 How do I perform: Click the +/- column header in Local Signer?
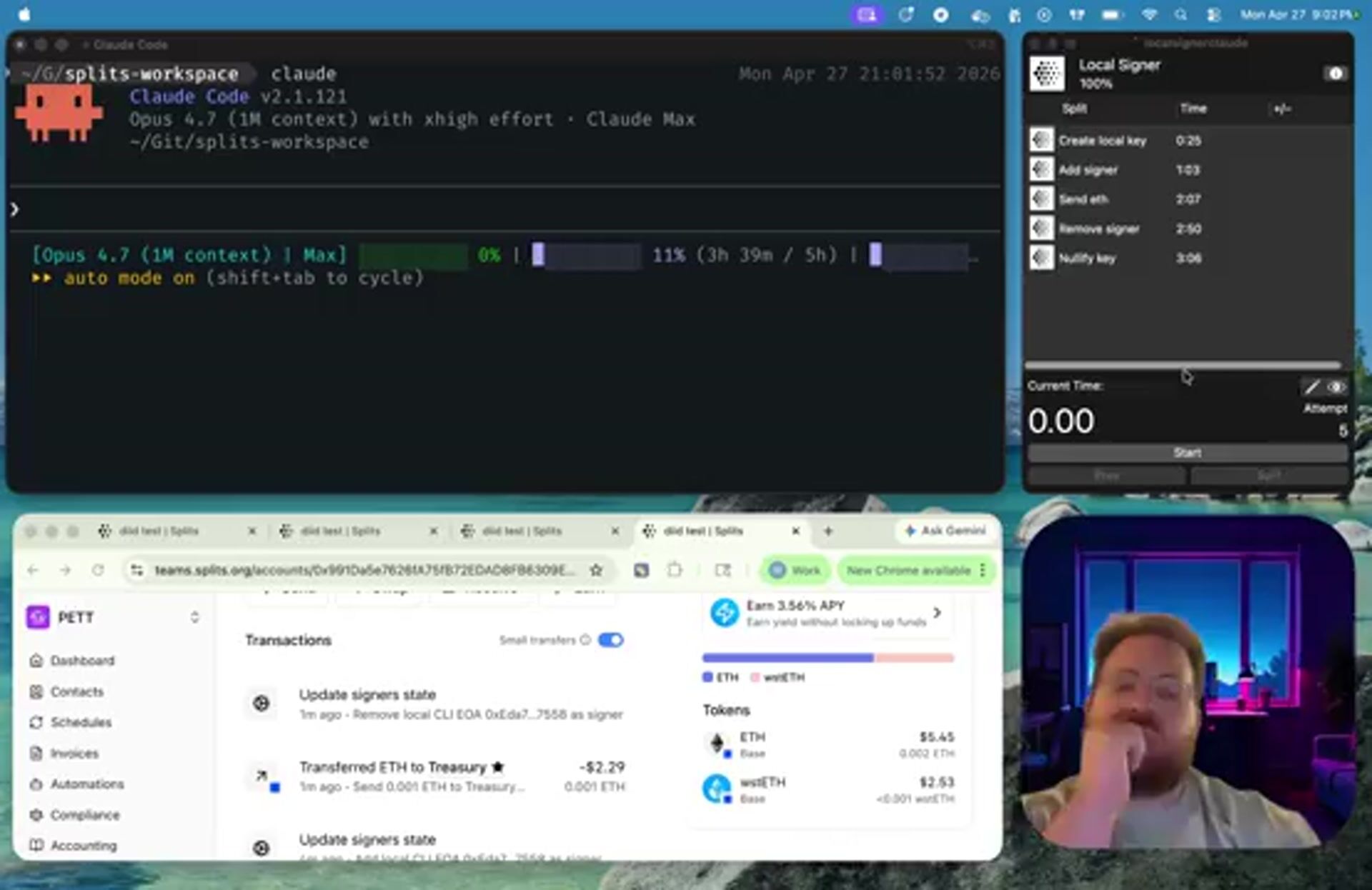[1282, 109]
